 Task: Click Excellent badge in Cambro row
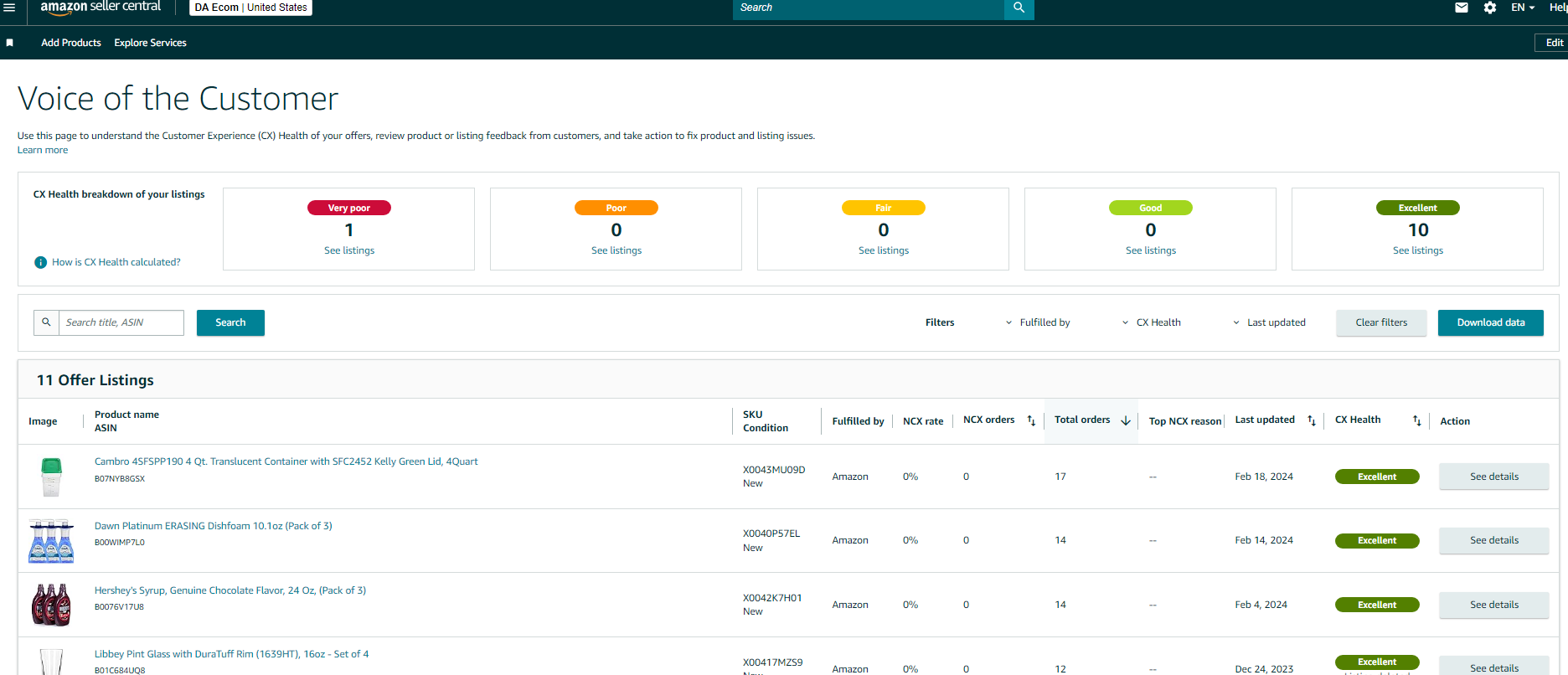1377,477
